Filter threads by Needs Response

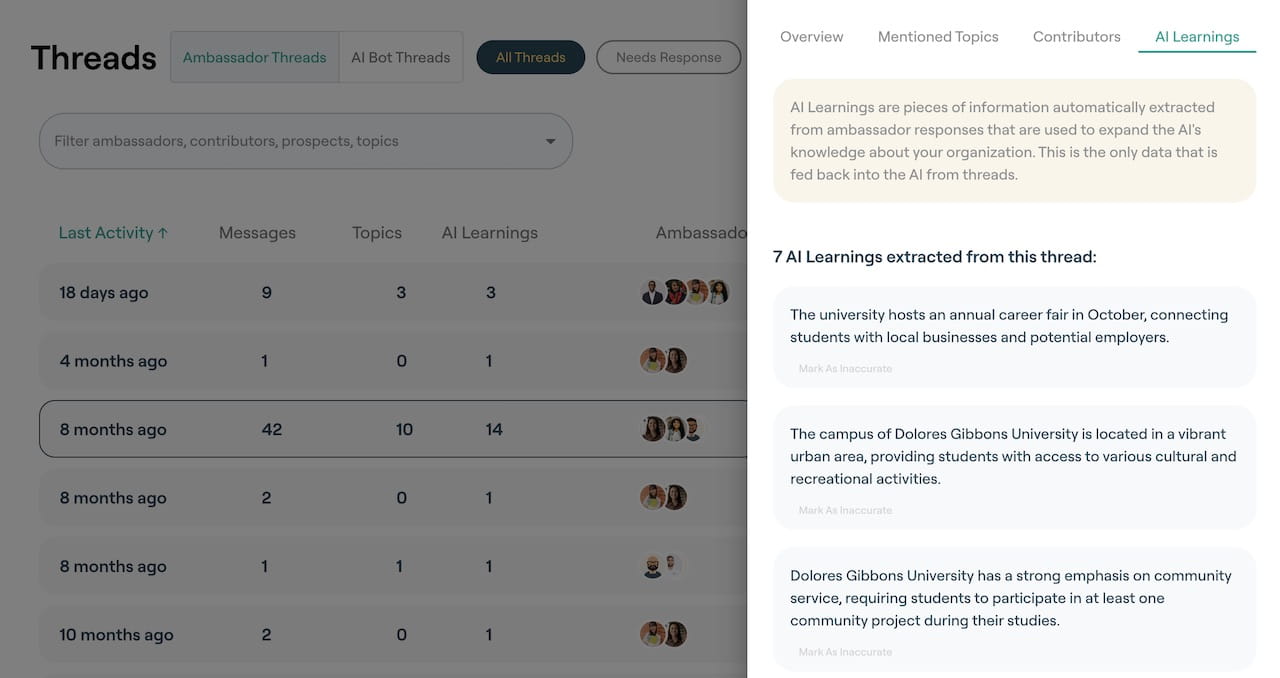point(668,58)
